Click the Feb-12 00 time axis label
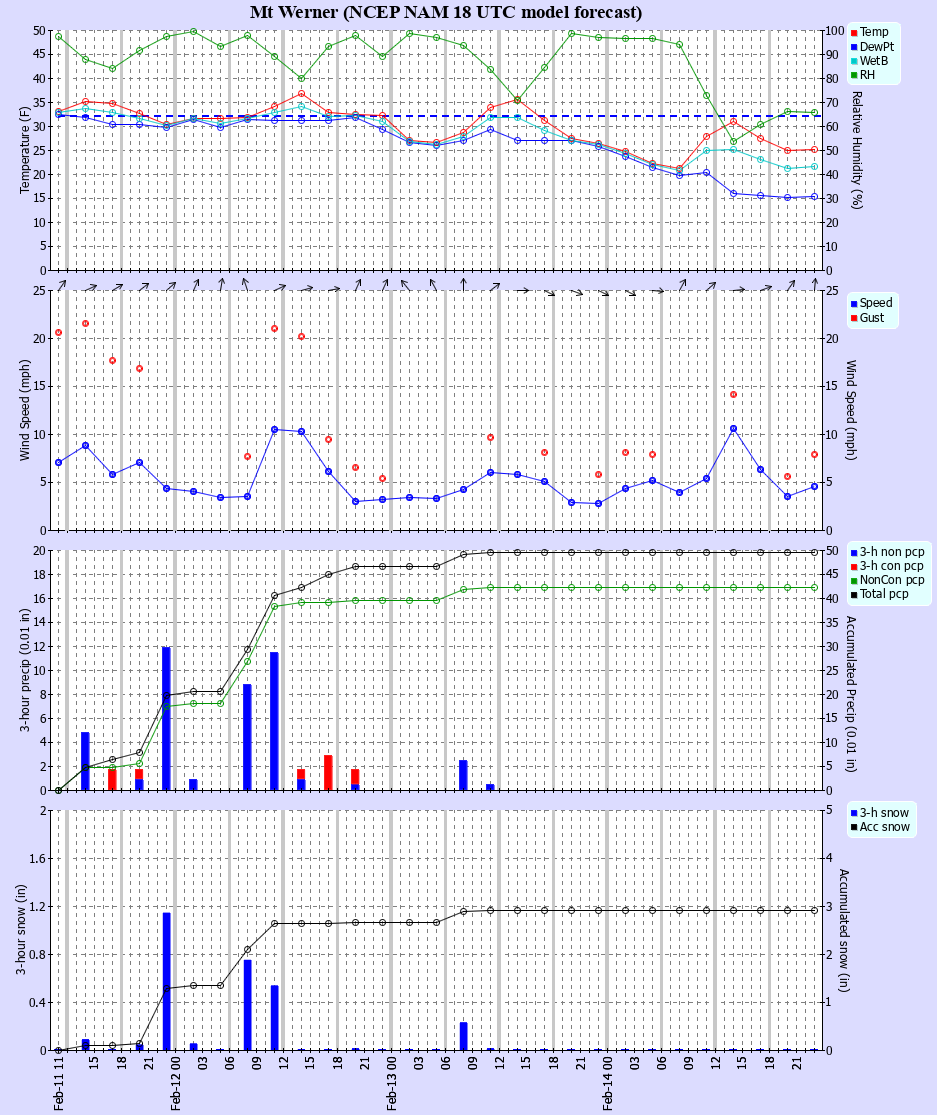 [176, 1084]
